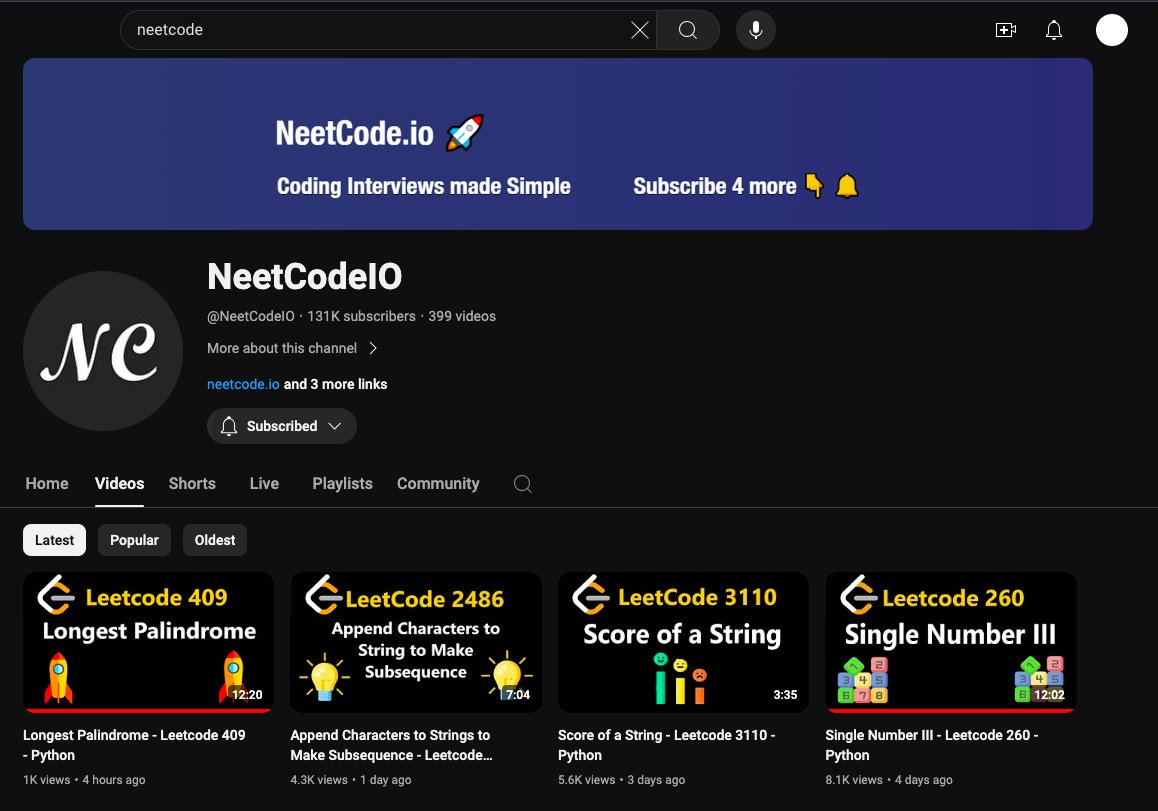1158x811 pixels.
Task: Click the 8.1K views 4 days ago text
Action: point(888,780)
